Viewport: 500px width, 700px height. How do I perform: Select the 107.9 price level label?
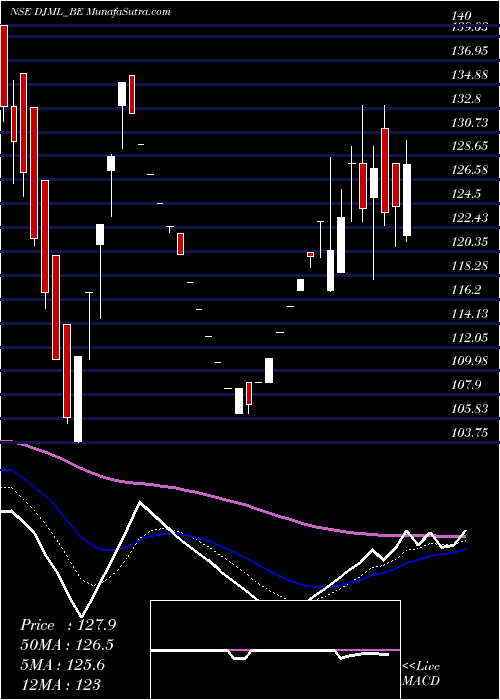467,385
